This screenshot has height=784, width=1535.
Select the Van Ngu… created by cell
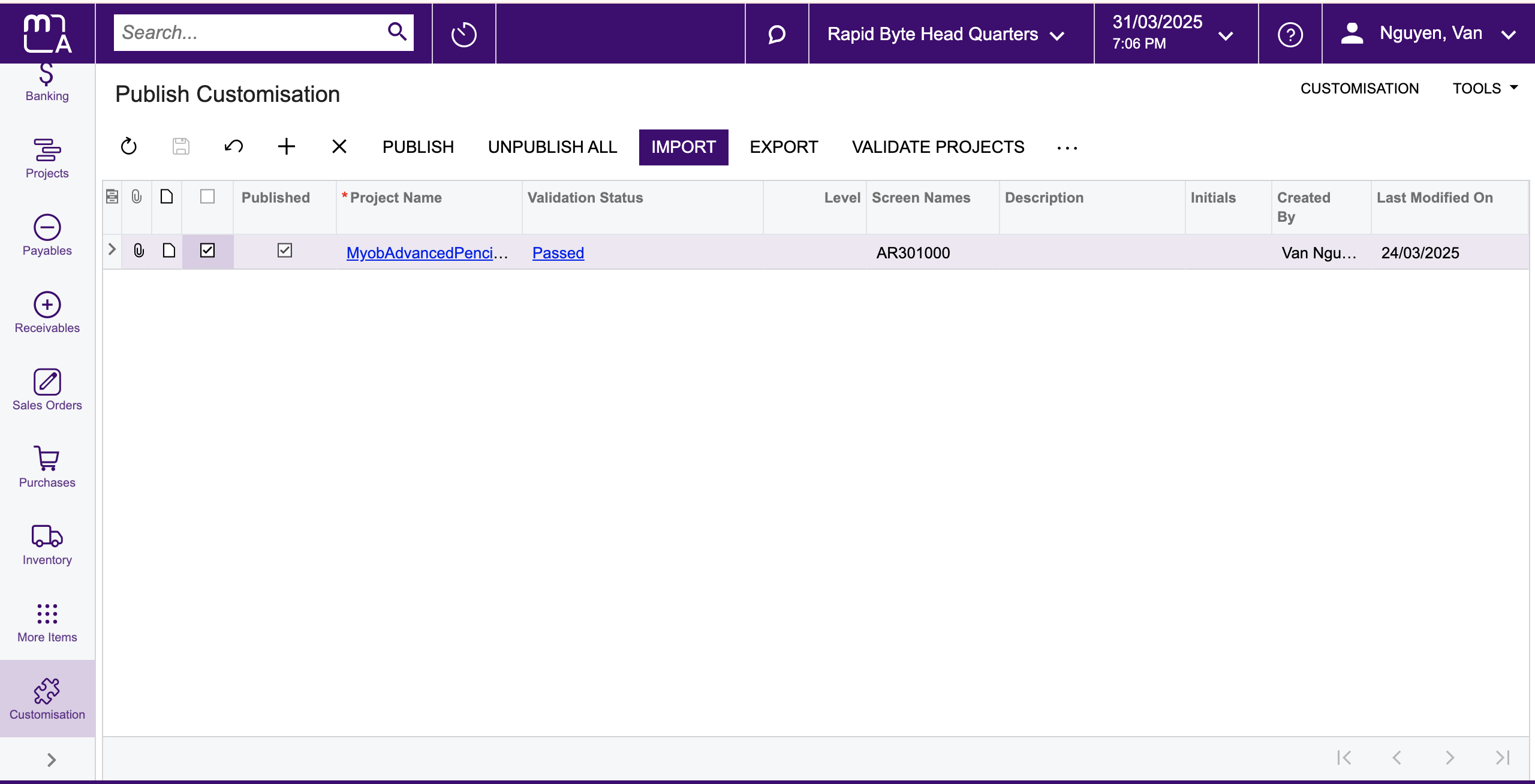coord(1322,252)
